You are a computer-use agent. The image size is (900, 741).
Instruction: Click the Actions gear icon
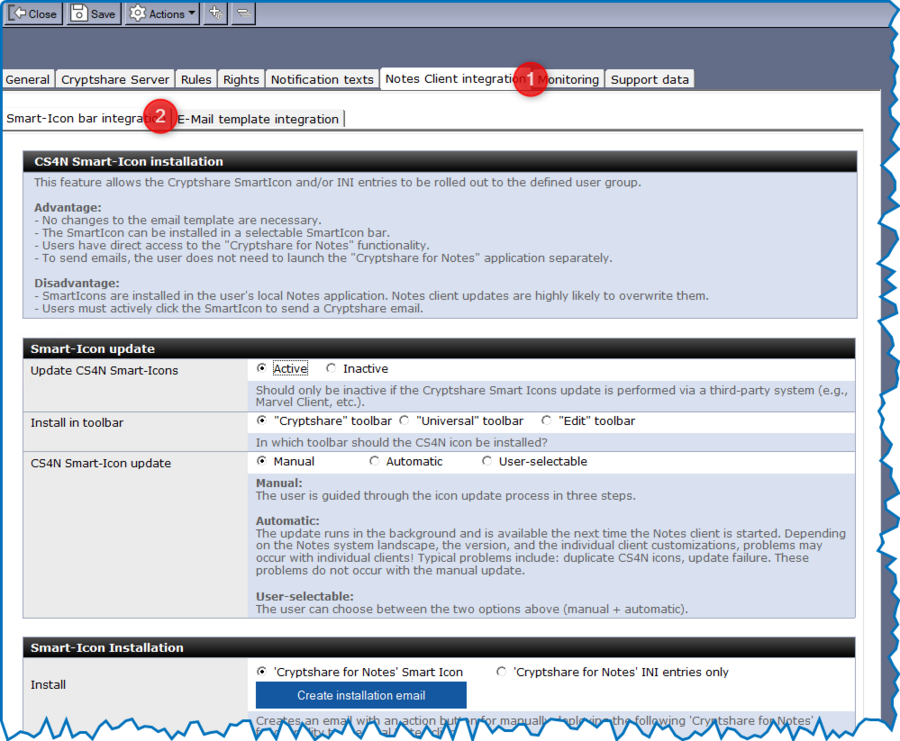[138, 13]
